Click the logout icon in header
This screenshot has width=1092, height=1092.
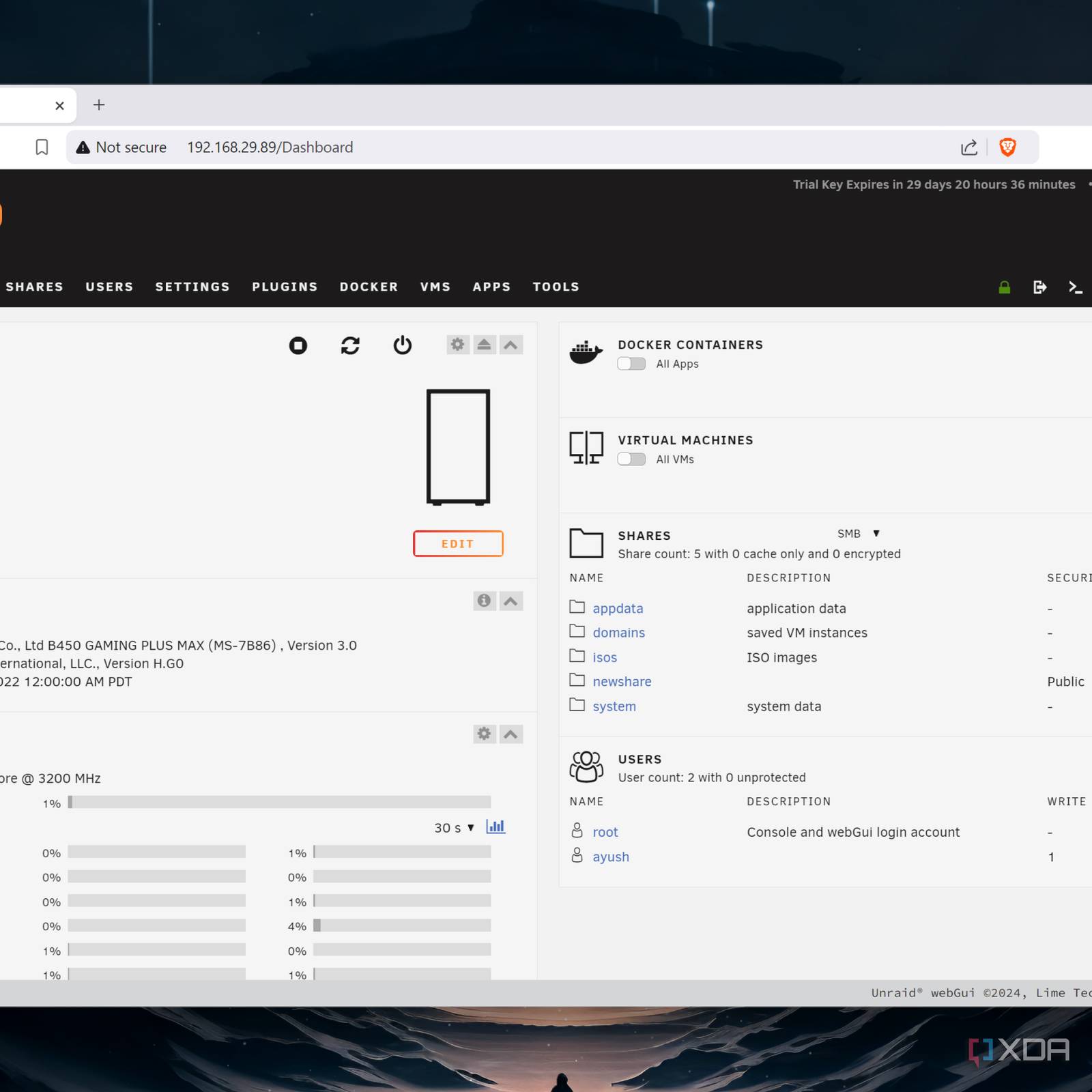pos(1039,287)
